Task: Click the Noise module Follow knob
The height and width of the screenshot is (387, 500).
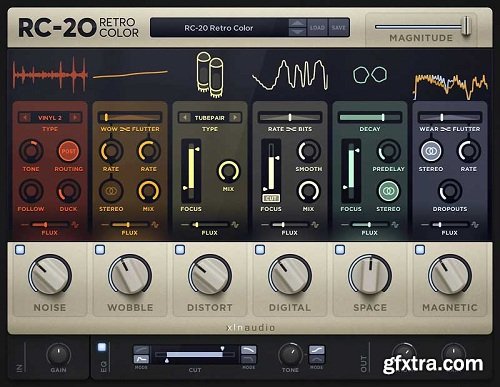Action: (31, 191)
